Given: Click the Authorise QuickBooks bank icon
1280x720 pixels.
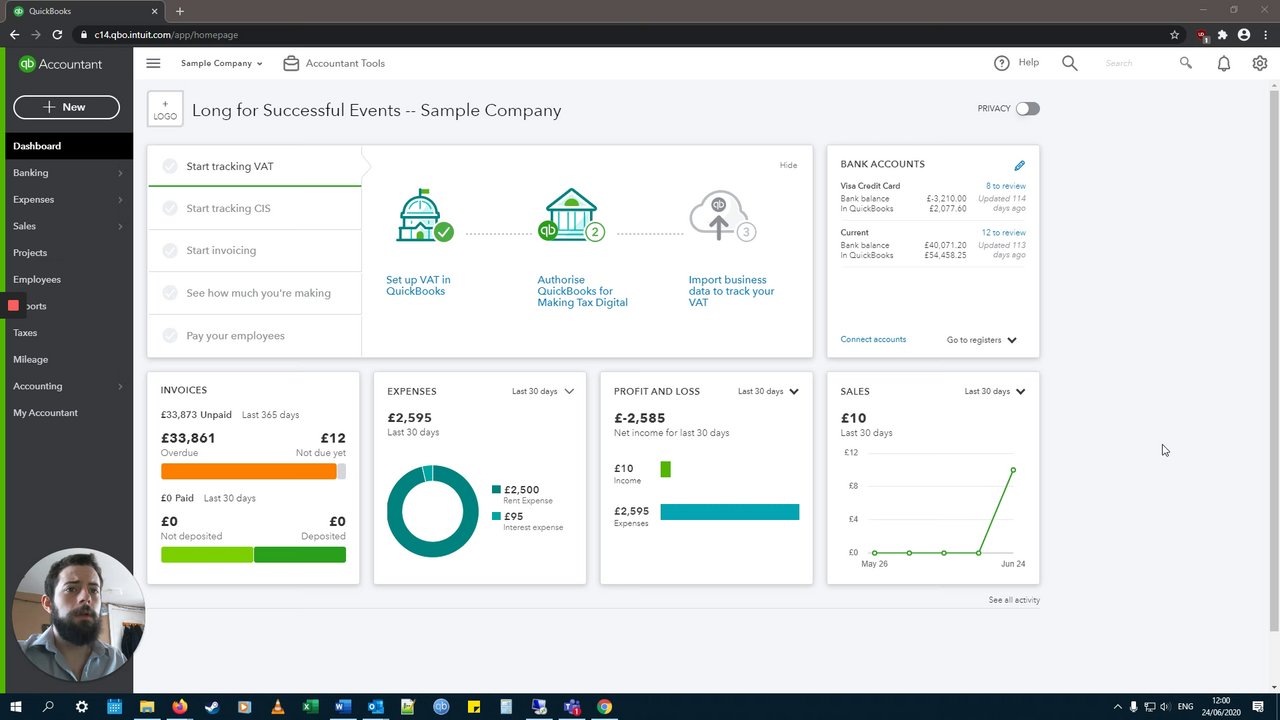Looking at the screenshot, I should click(x=572, y=216).
